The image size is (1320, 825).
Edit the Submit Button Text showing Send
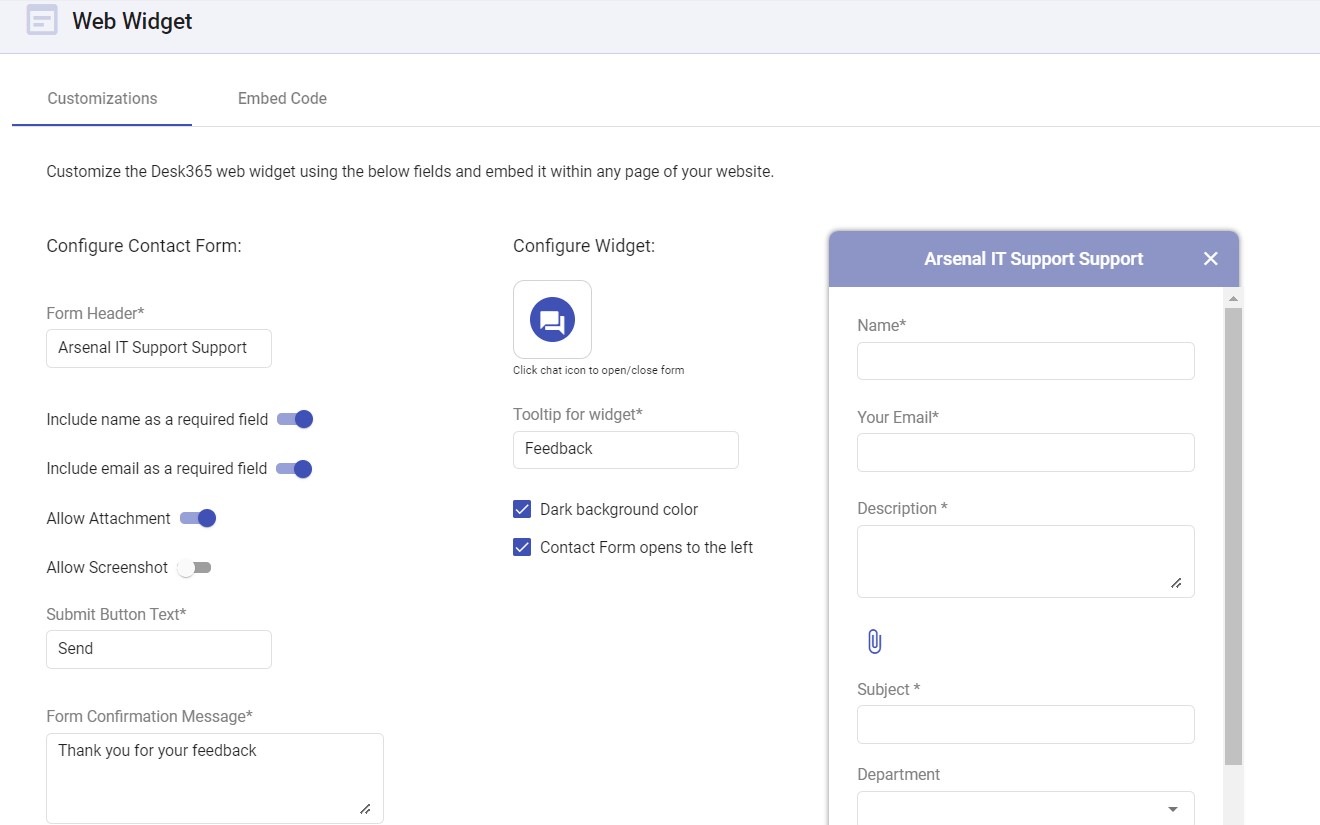click(x=158, y=649)
